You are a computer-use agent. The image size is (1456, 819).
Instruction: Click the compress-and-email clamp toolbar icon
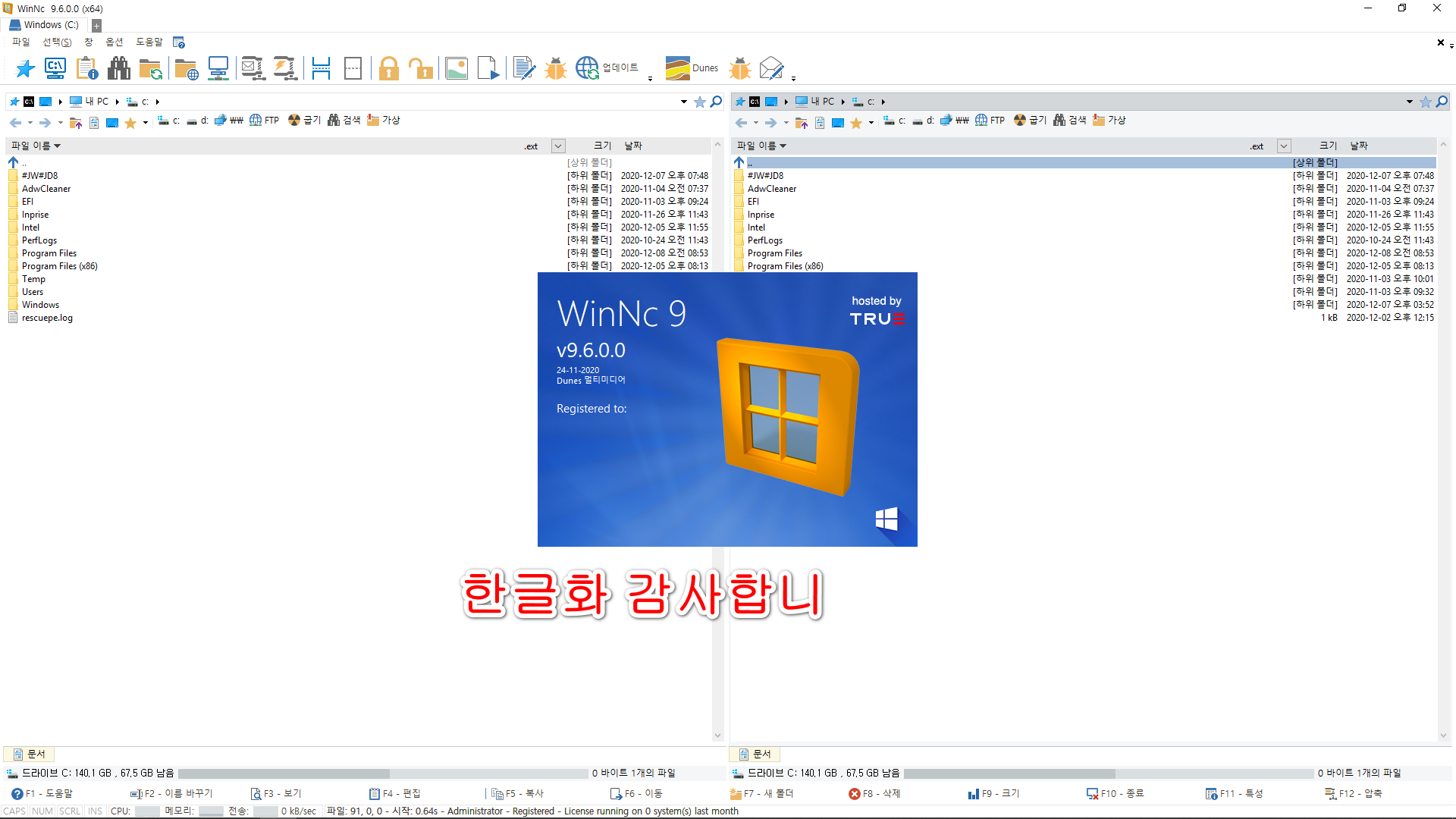tap(253, 68)
